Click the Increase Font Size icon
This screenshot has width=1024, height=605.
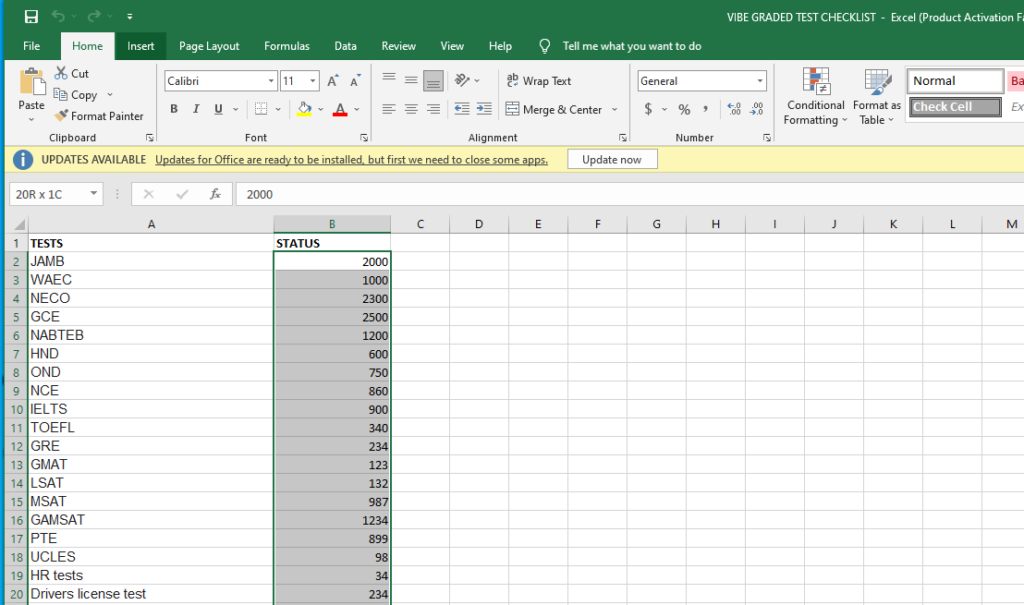point(333,81)
